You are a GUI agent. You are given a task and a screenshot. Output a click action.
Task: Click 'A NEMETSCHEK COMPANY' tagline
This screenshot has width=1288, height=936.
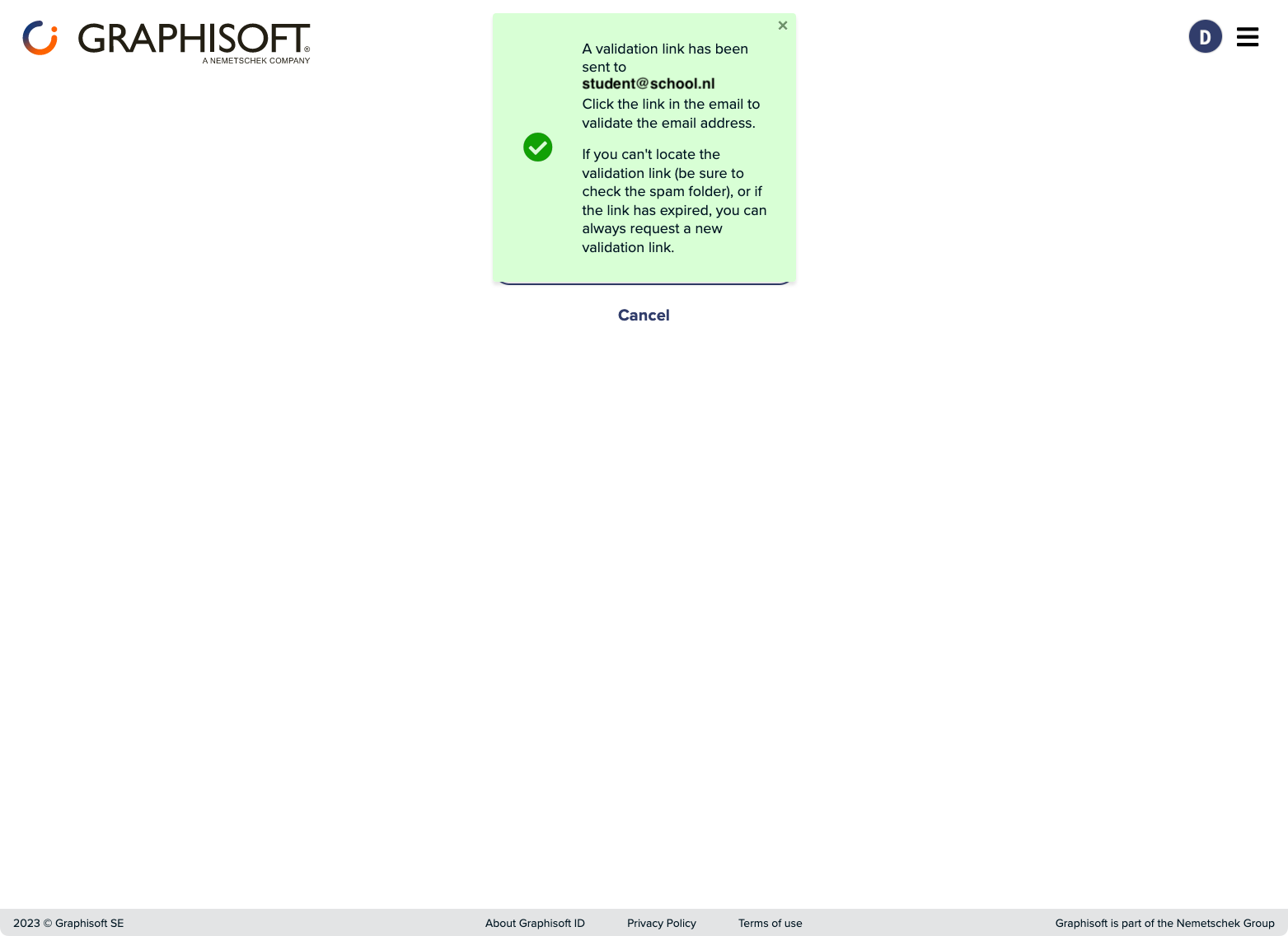pos(256,60)
